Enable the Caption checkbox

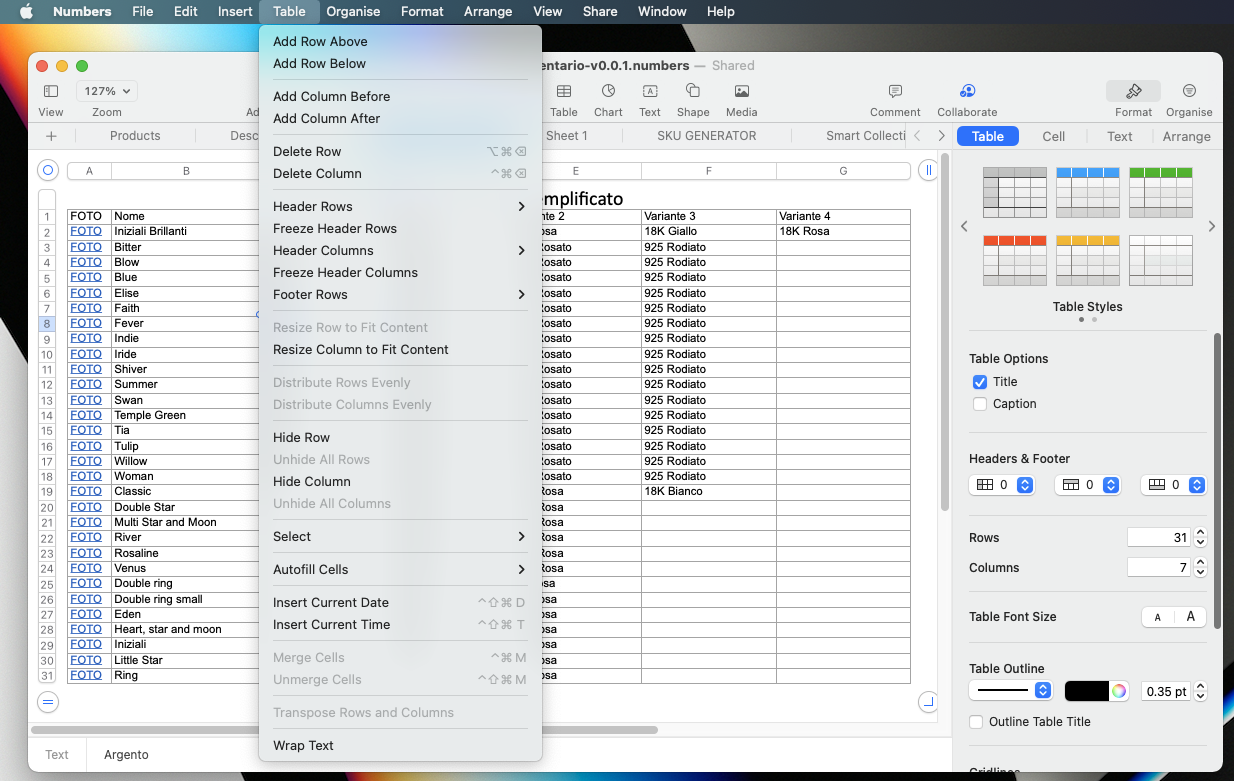coord(980,404)
